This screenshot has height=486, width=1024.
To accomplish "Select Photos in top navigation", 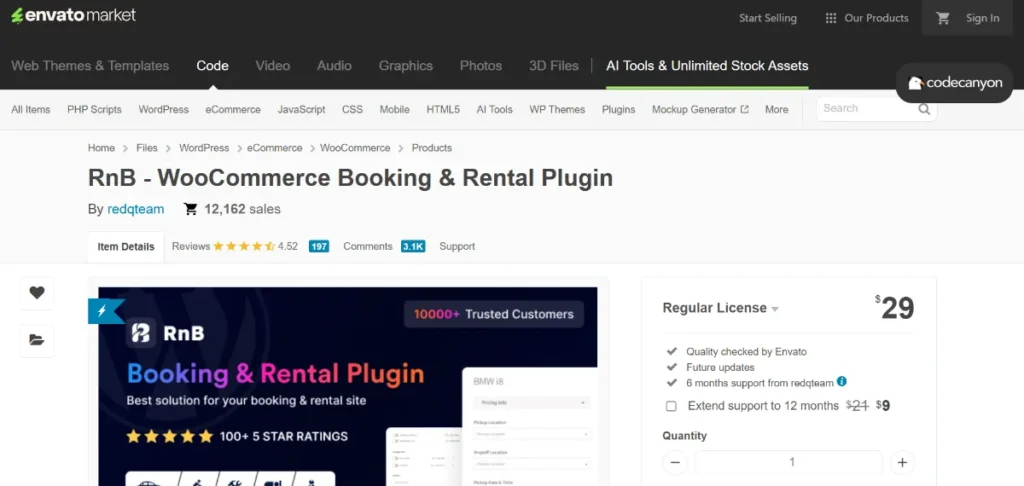I will point(481,66).
